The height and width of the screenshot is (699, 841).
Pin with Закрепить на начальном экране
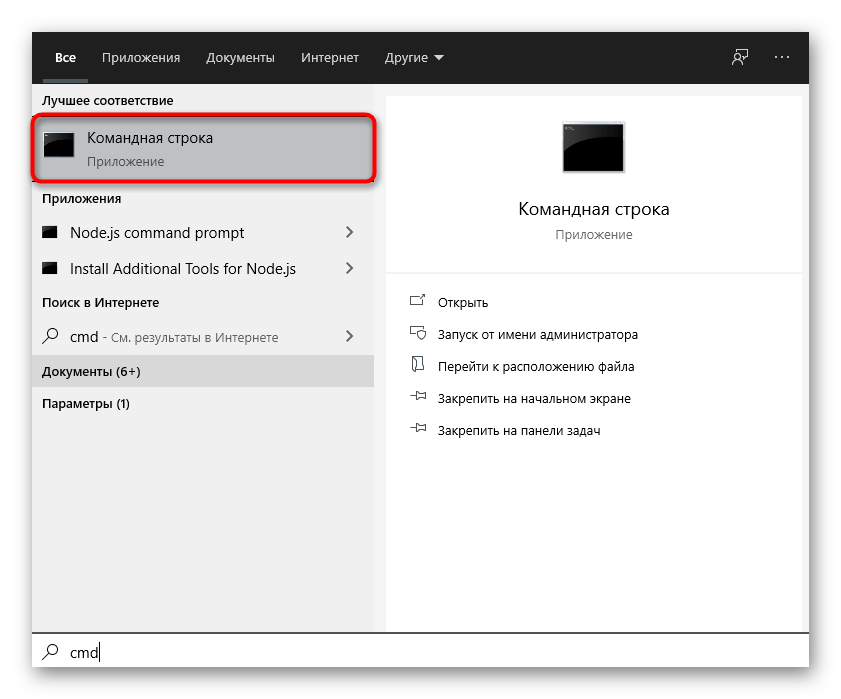pos(533,399)
